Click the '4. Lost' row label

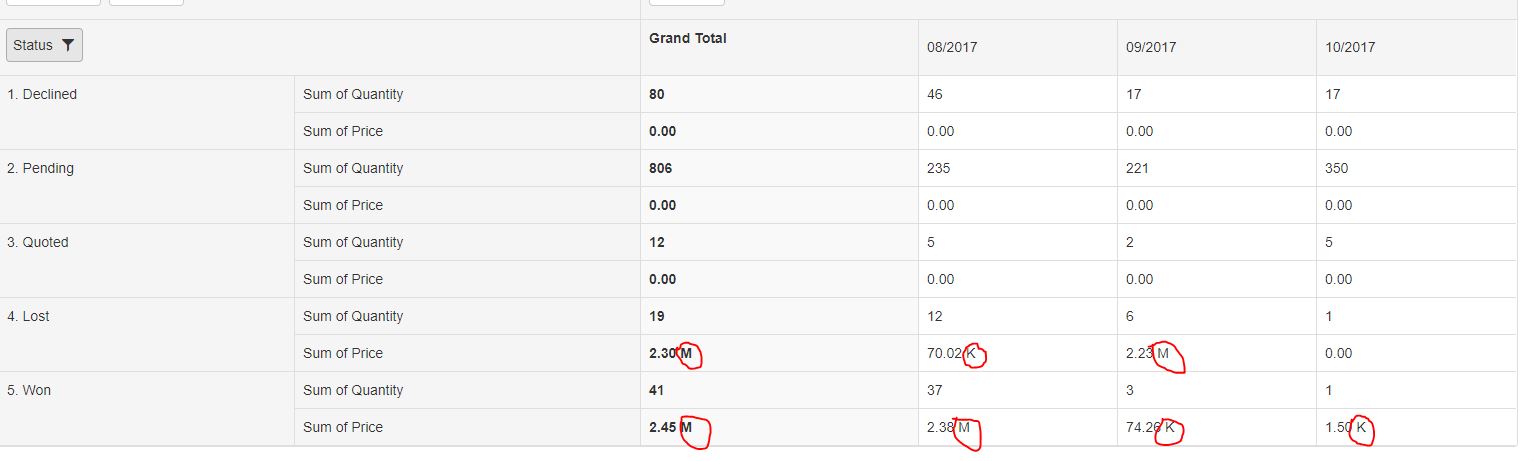(x=28, y=316)
